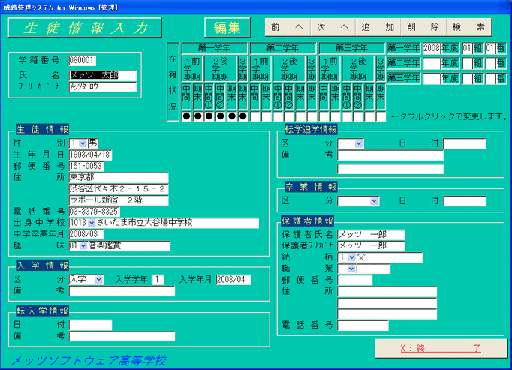Go to previous student with 前へ
This screenshot has height=370, width=512.
click(x=288, y=27)
